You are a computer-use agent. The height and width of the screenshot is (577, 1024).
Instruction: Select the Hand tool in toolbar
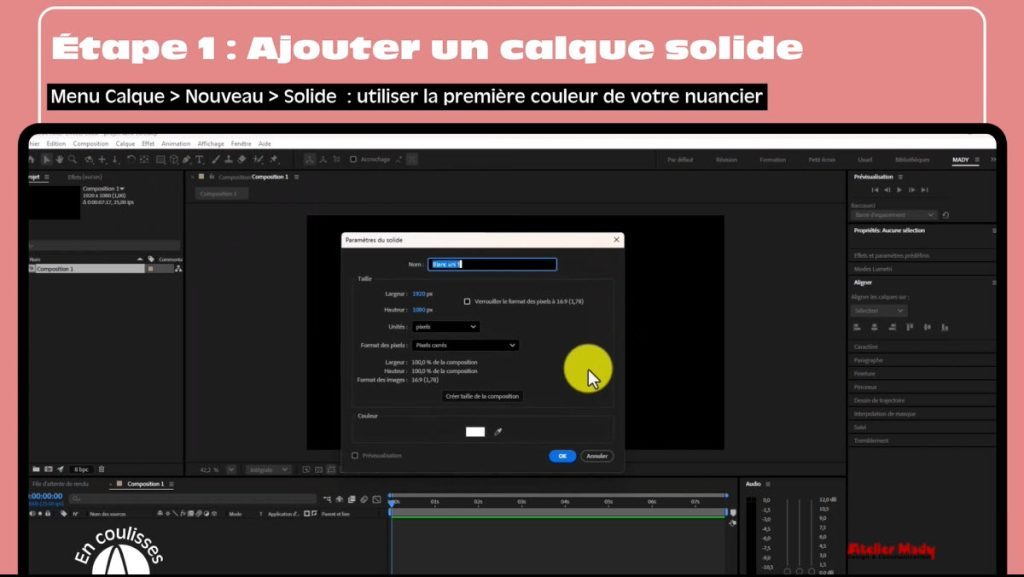[x=59, y=159]
